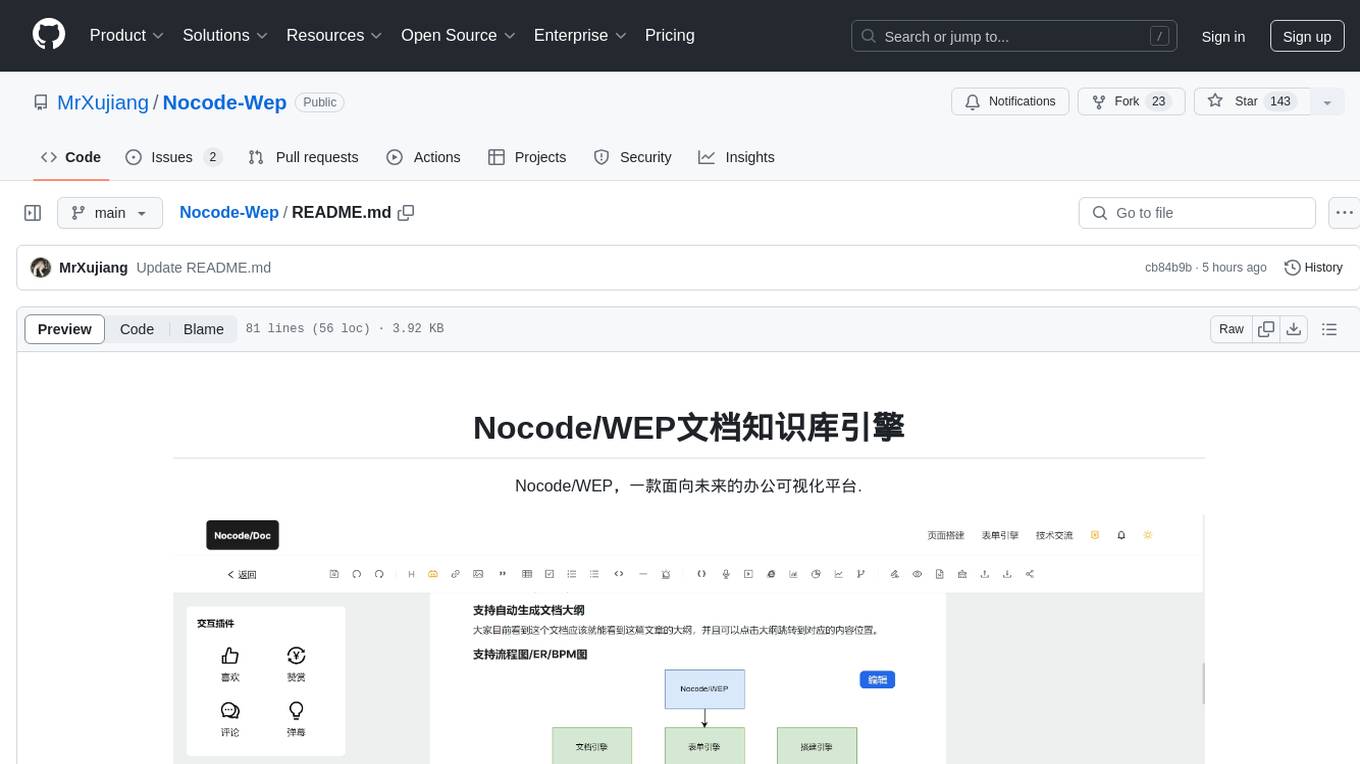The image size is (1360, 764).
Task: Open the Raw file view
Action: coord(1231,329)
